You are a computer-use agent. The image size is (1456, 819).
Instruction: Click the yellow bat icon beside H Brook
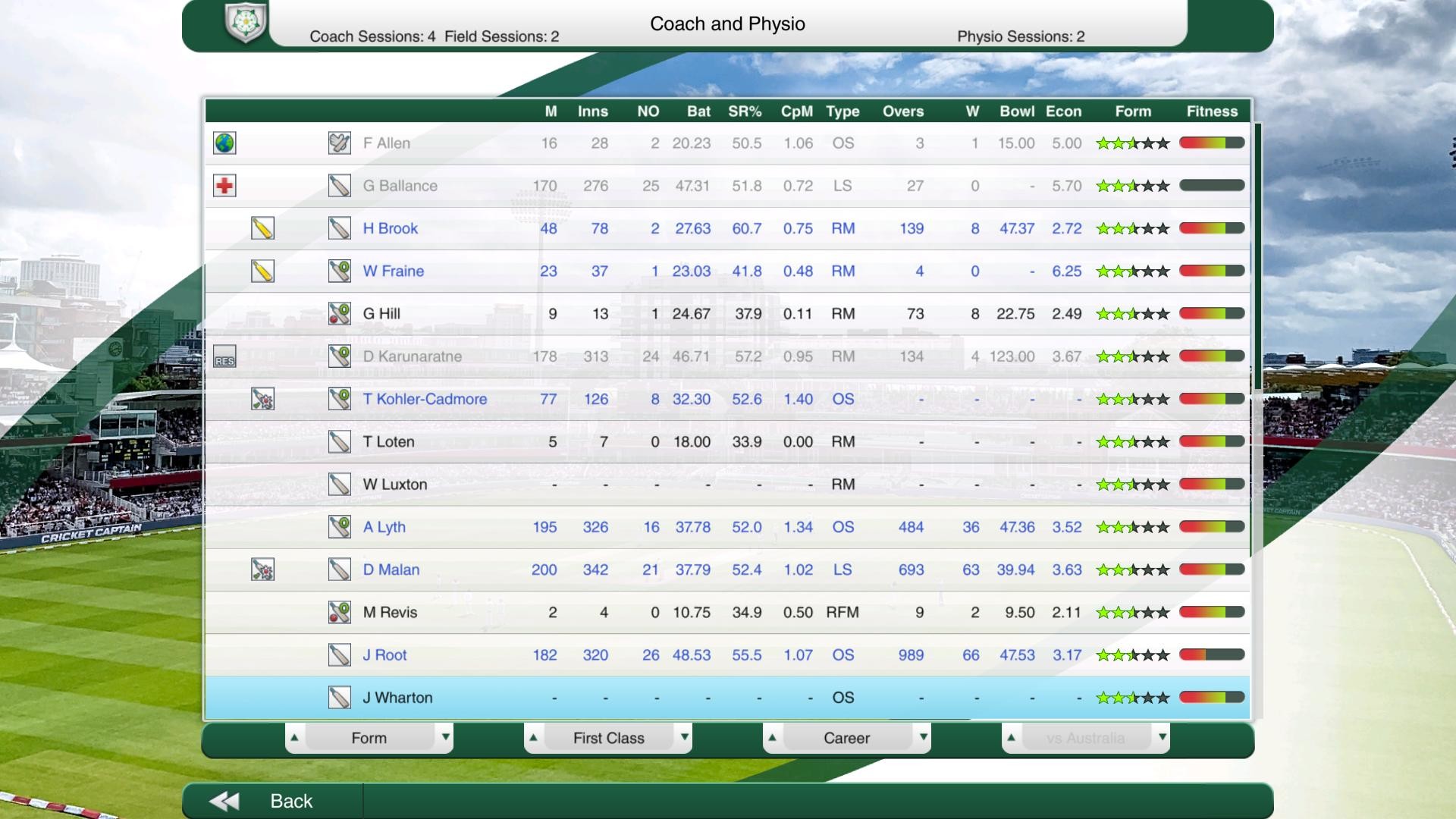262,228
